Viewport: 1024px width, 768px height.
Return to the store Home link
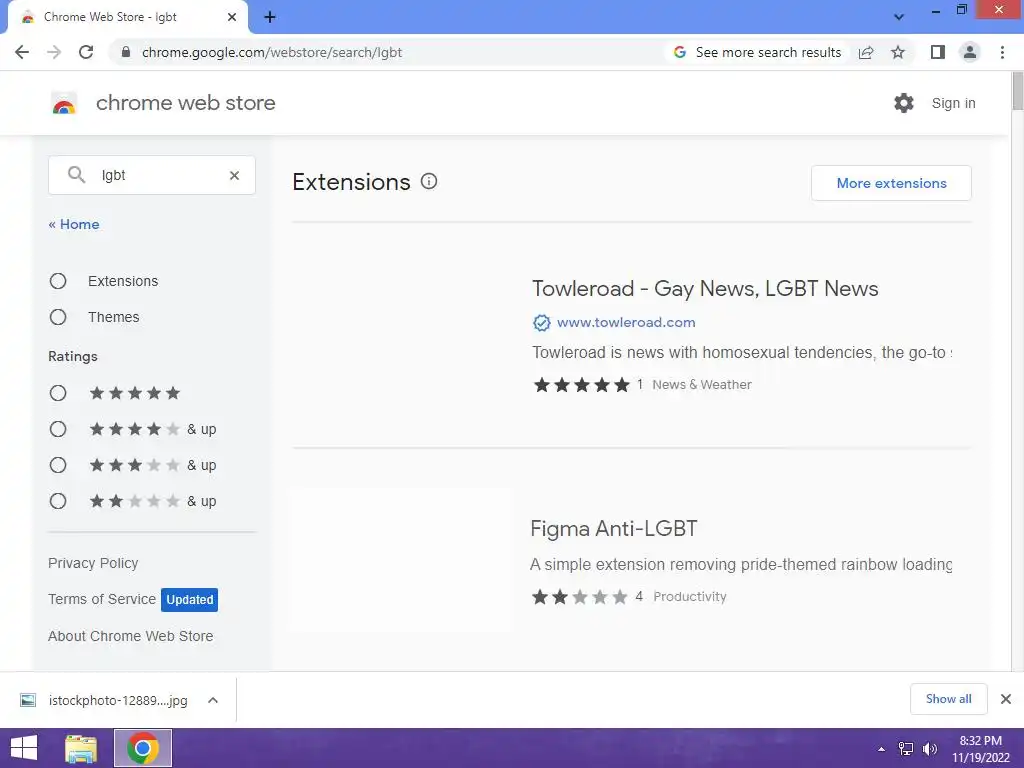74,224
